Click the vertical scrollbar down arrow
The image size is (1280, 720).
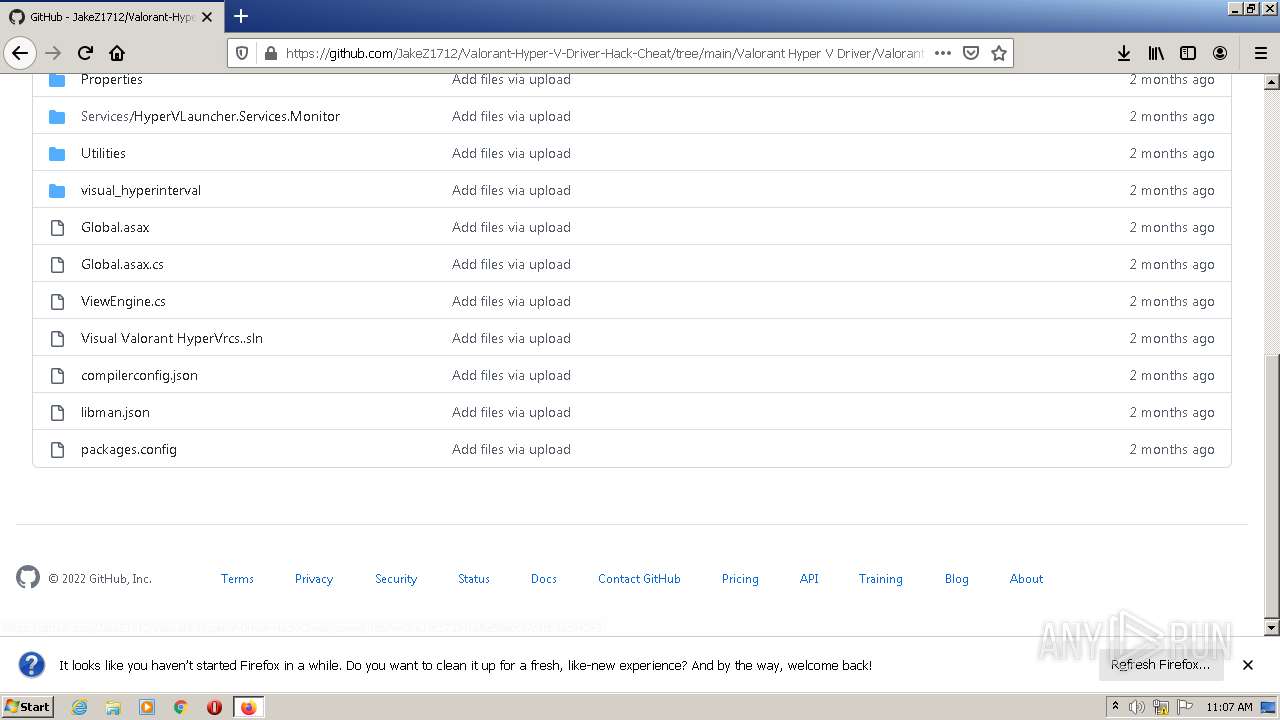[x=1272, y=628]
